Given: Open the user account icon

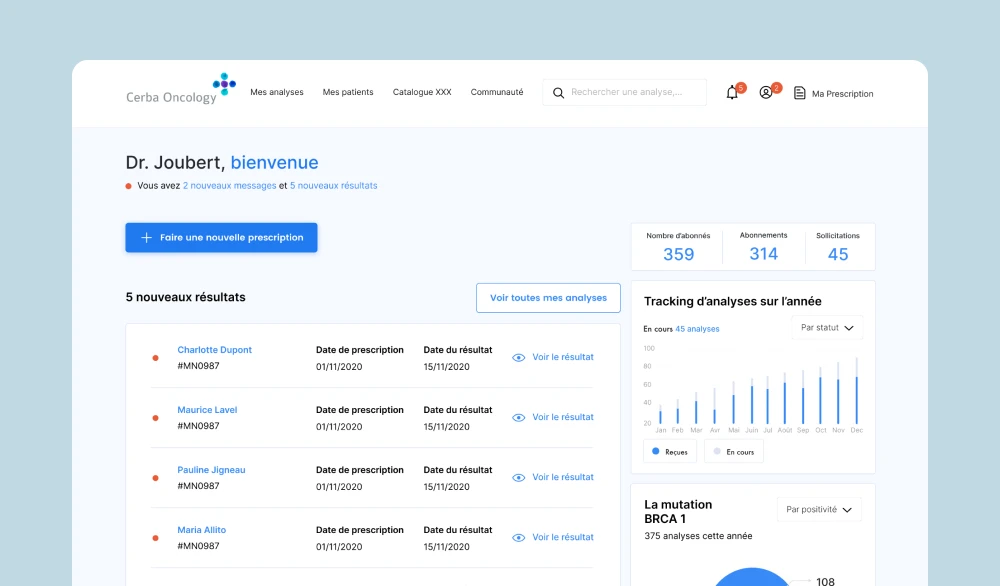Looking at the screenshot, I should pyautogui.click(x=766, y=93).
